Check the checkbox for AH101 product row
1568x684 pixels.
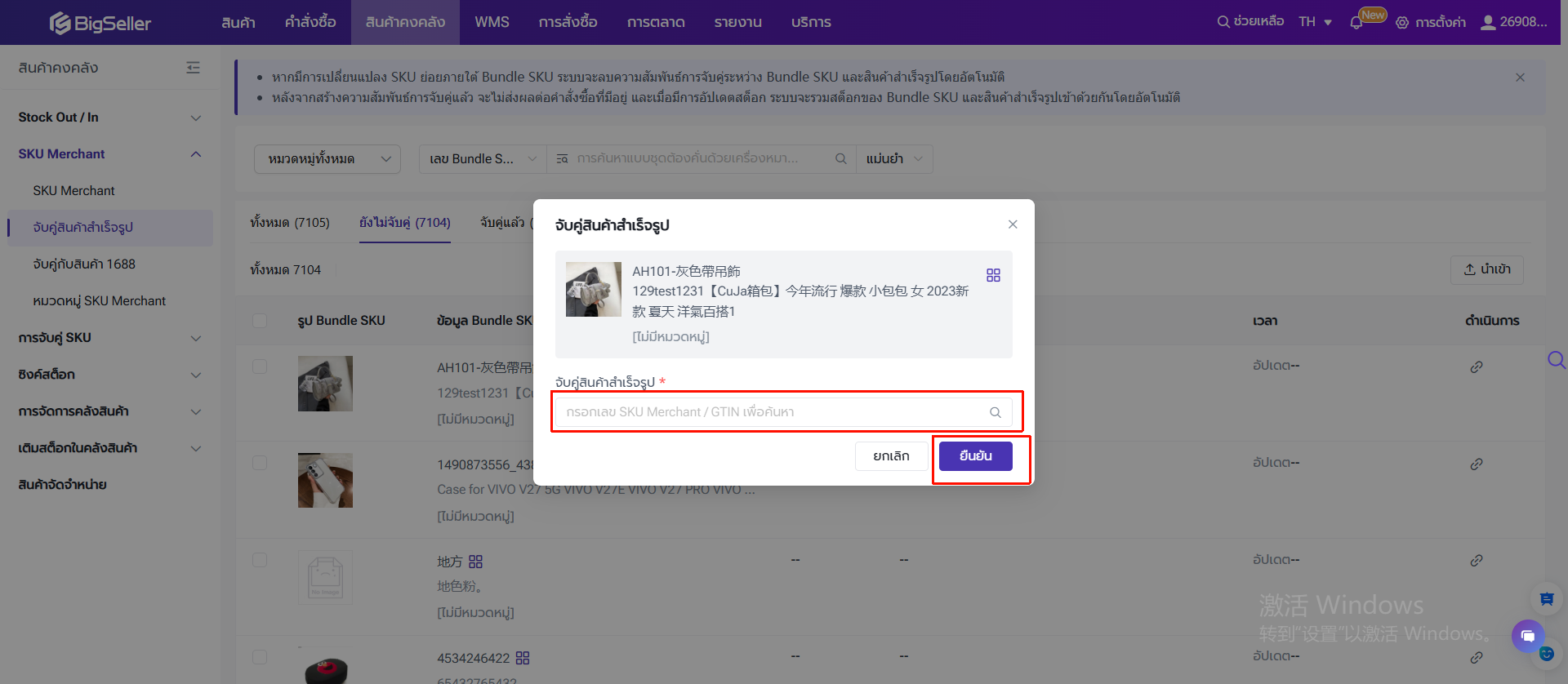(260, 367)
